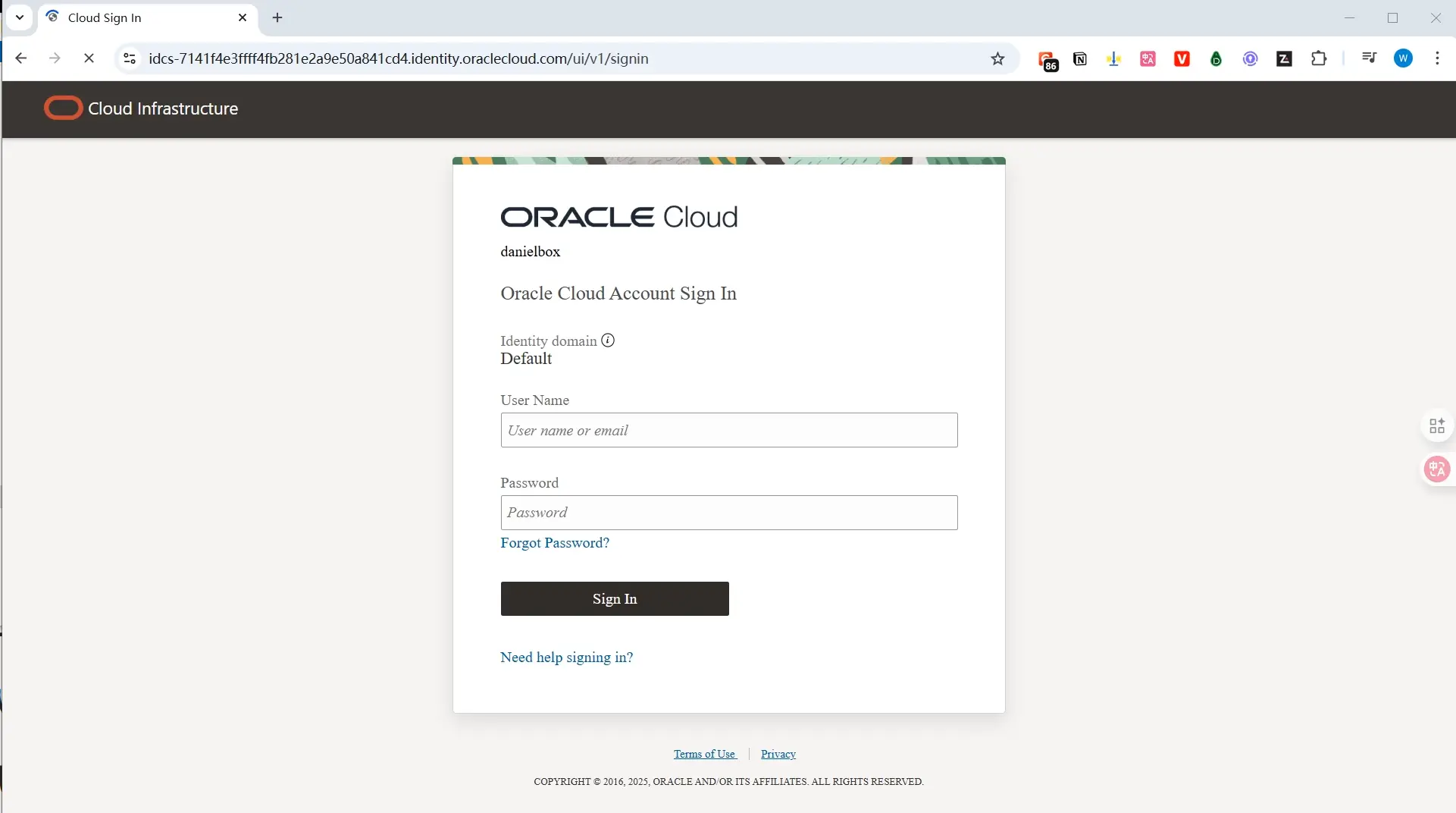Open Chrome three-dot menu

(1437, 58)
